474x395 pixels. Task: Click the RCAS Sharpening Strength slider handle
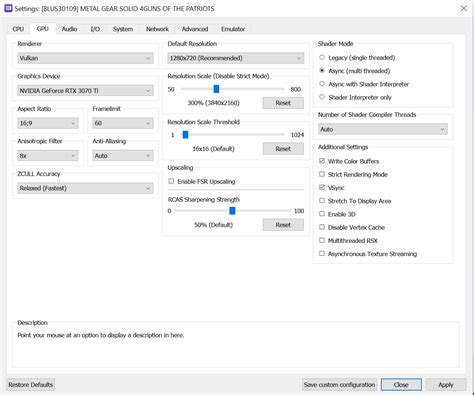[x=232, y=211]
